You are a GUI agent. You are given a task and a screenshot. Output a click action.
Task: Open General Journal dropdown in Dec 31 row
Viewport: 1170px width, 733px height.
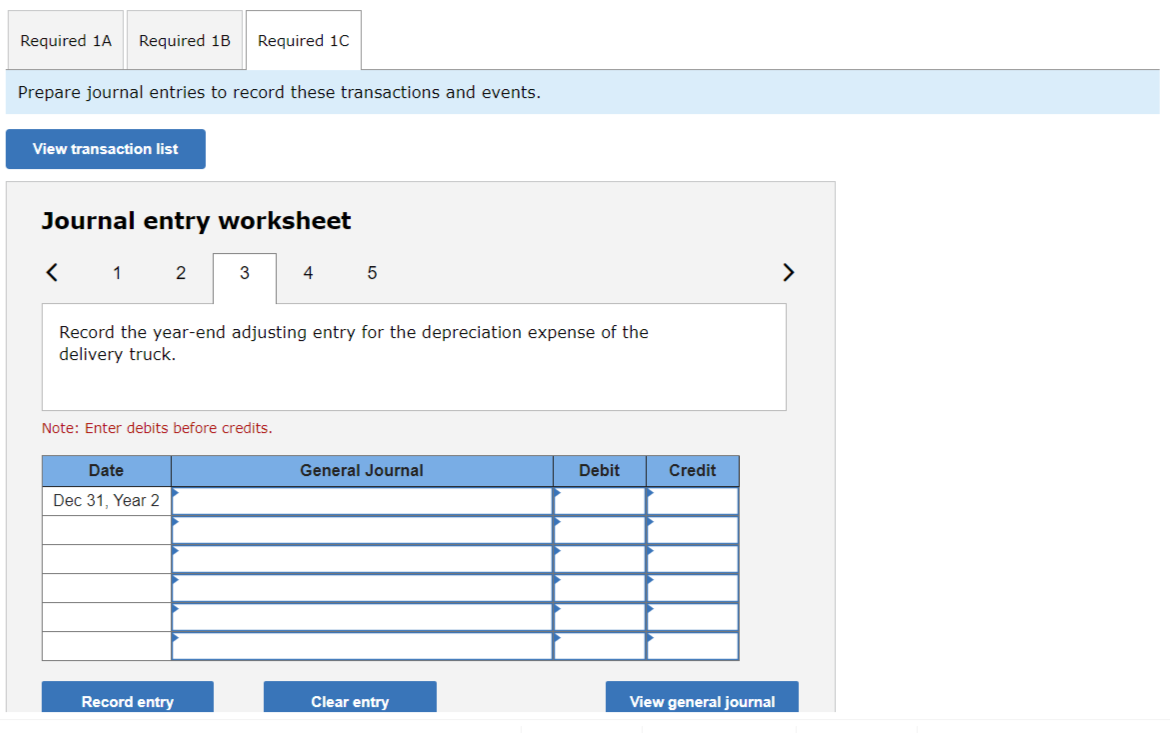pyautogui.click(x=362, y=501)
